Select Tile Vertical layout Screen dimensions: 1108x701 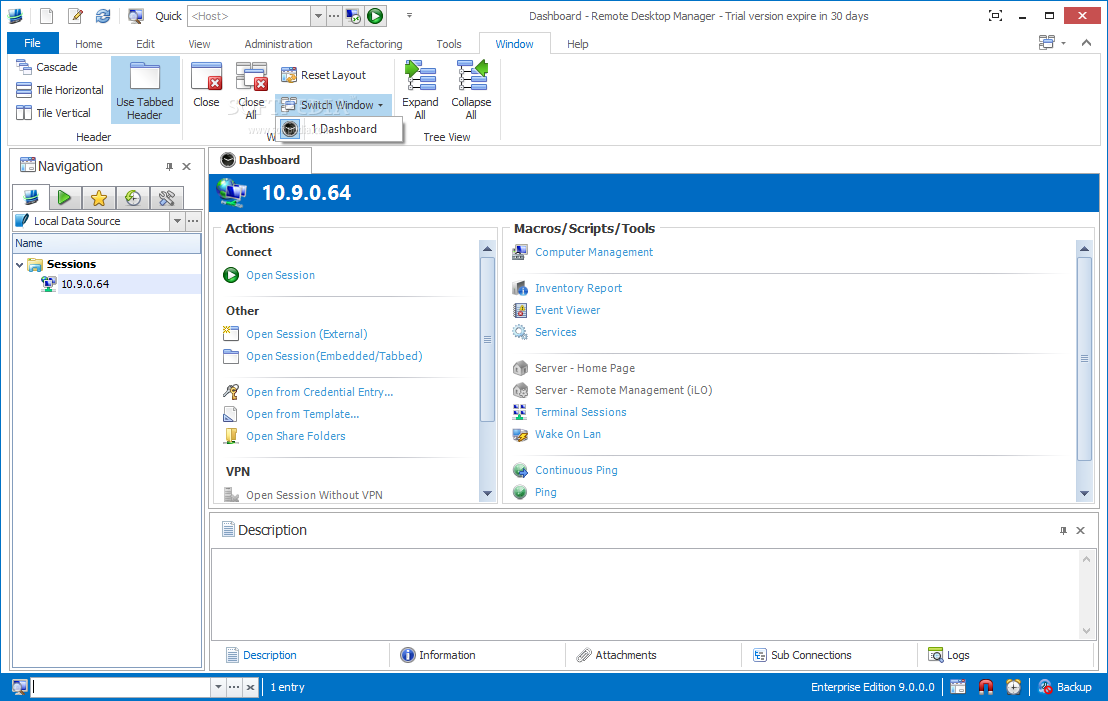54,113
